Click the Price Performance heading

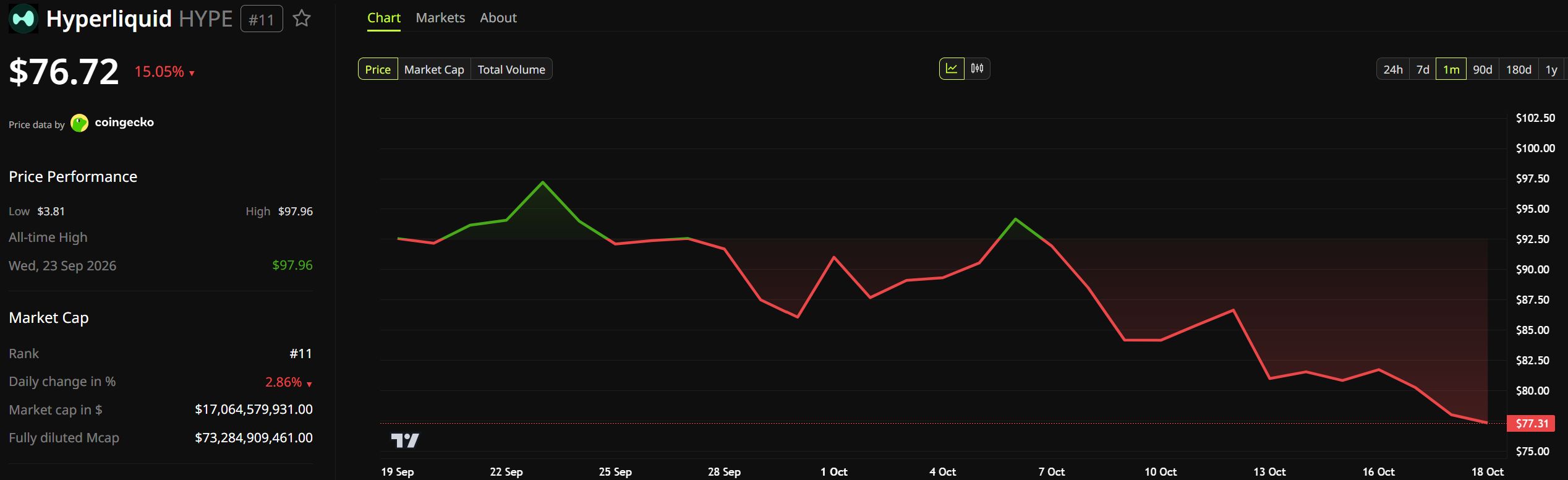pyautogui.click(x=73, y=177)
